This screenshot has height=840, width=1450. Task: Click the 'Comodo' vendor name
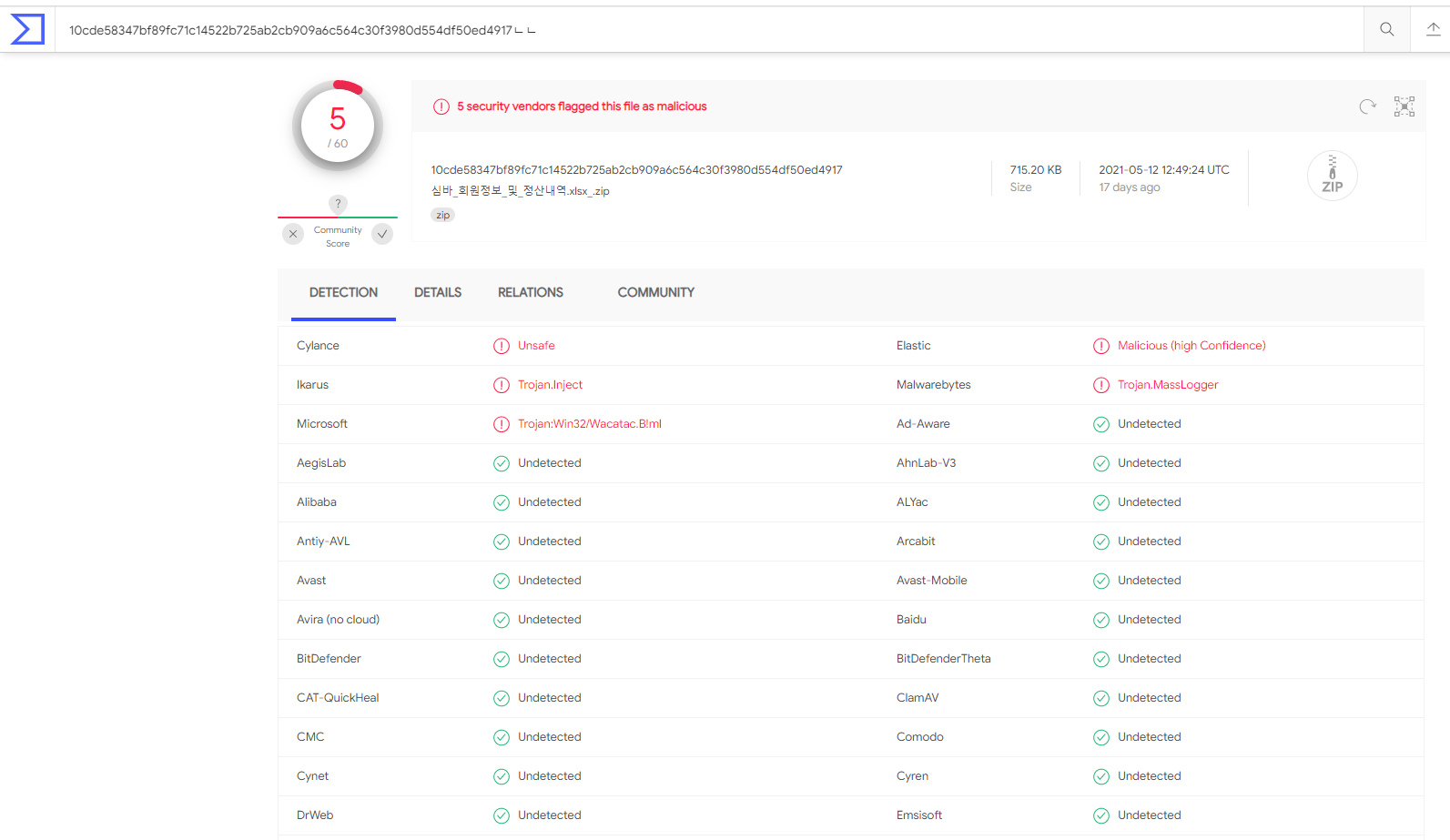(x=920, y=737)
